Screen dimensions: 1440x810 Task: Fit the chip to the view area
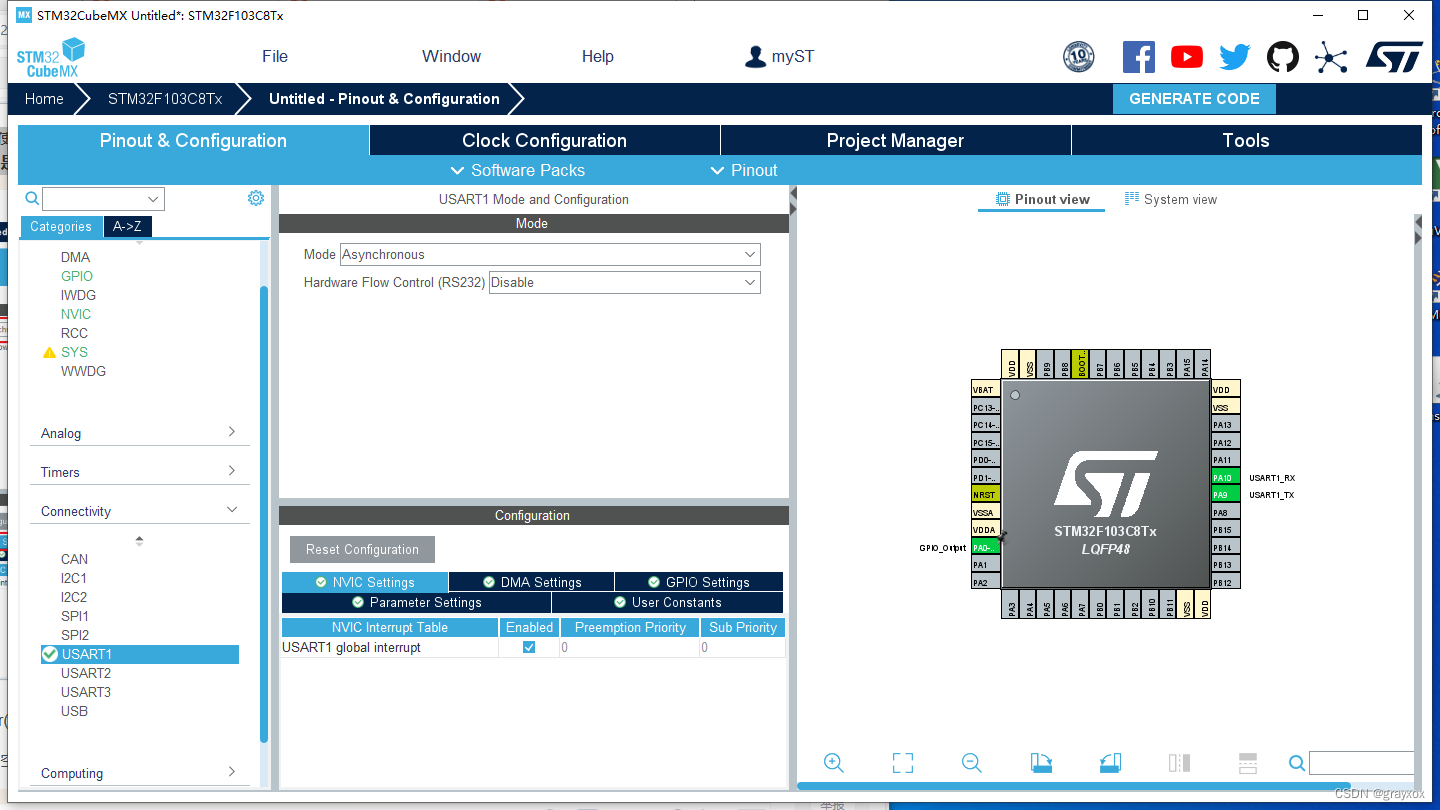[x=903, y=763]
